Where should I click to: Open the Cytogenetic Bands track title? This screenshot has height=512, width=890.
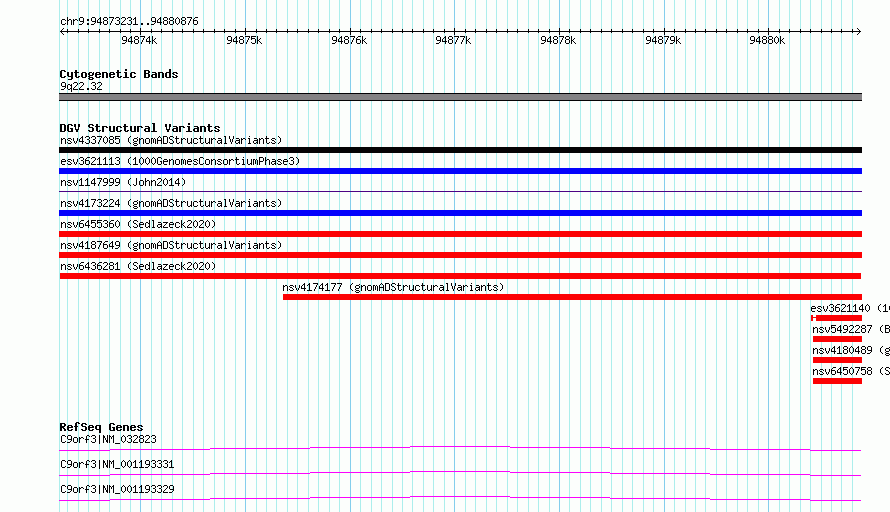(x=119, y=74)
